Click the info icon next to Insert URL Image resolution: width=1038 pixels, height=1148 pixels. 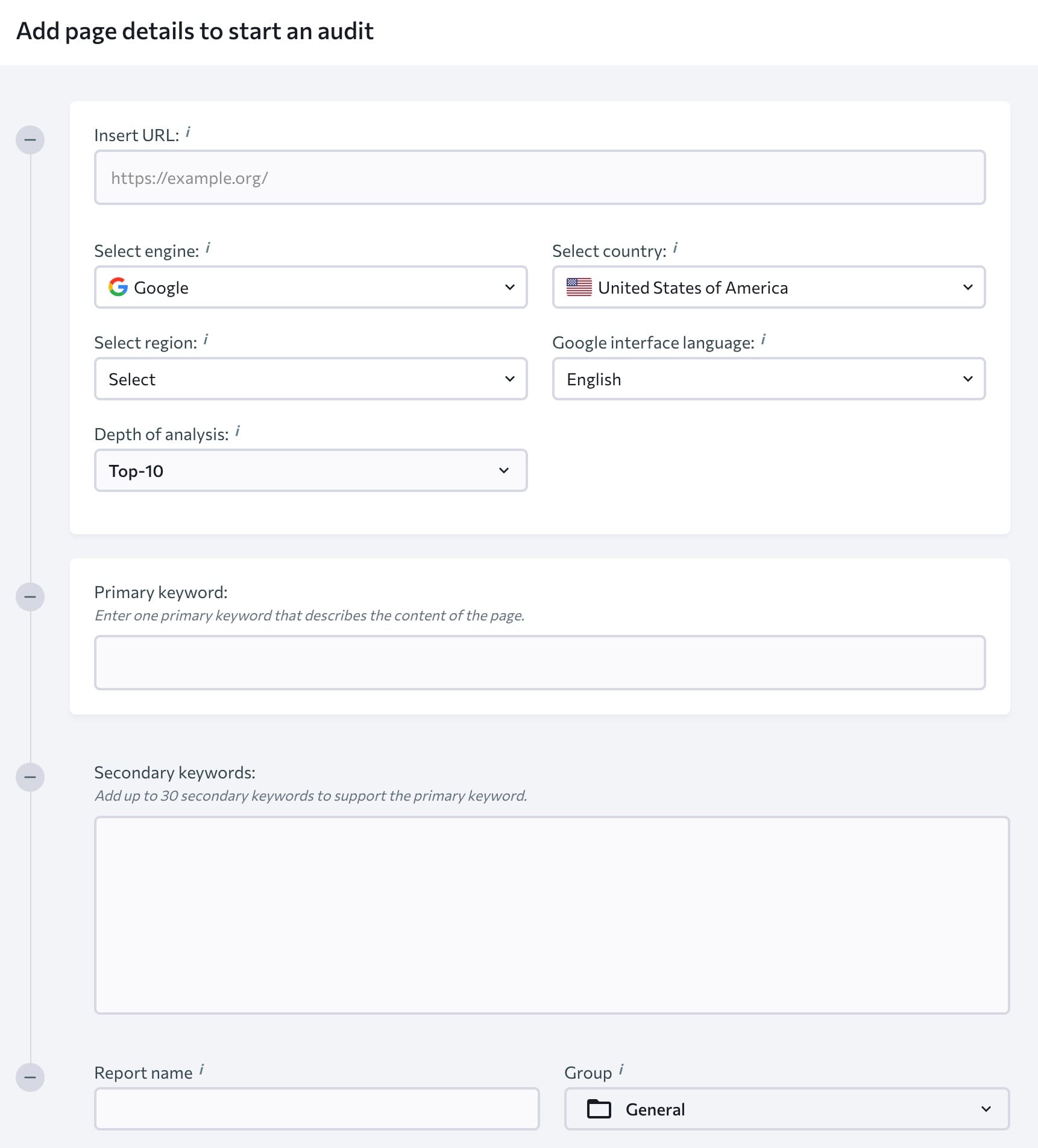pos(188,132)
